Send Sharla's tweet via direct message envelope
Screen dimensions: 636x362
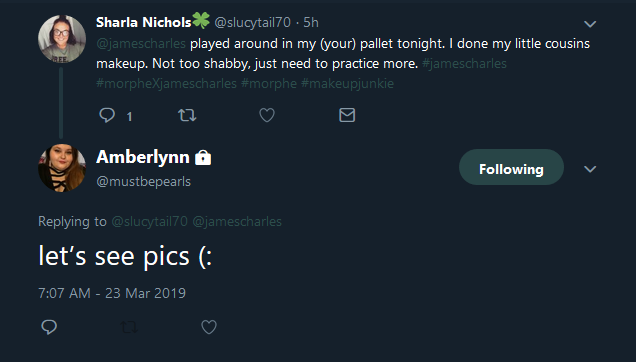pyautogui.click(x=347, y=115)
